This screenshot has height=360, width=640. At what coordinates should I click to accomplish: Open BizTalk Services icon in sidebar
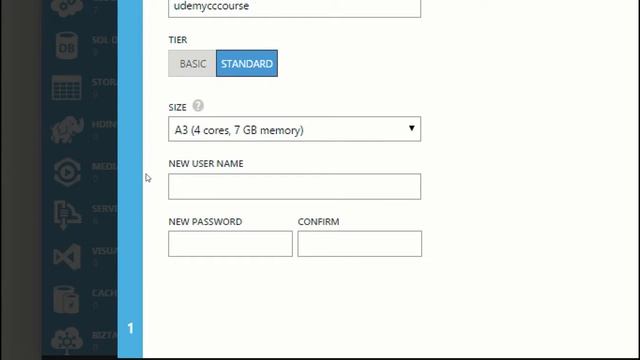pos(67,340)
